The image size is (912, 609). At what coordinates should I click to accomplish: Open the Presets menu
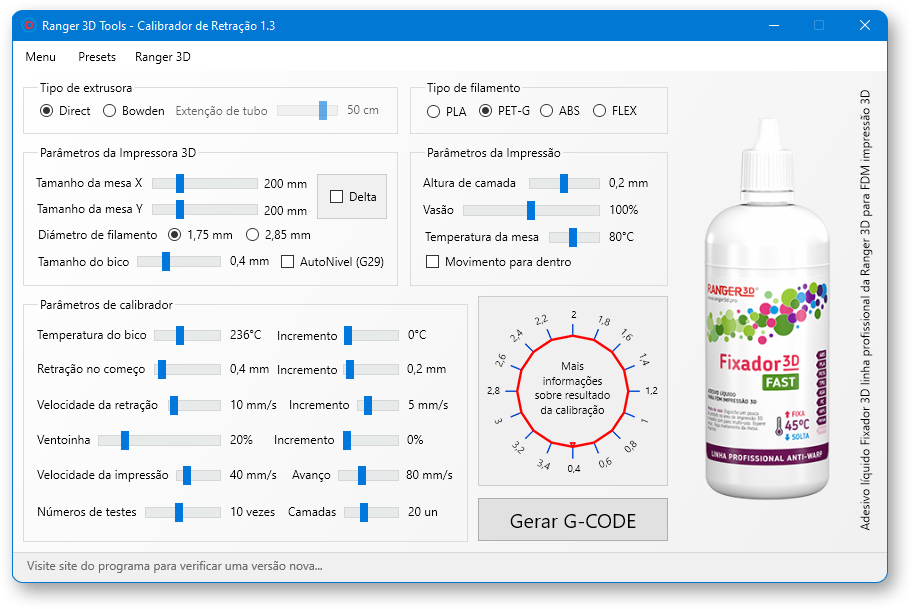[x=97, y=57]
